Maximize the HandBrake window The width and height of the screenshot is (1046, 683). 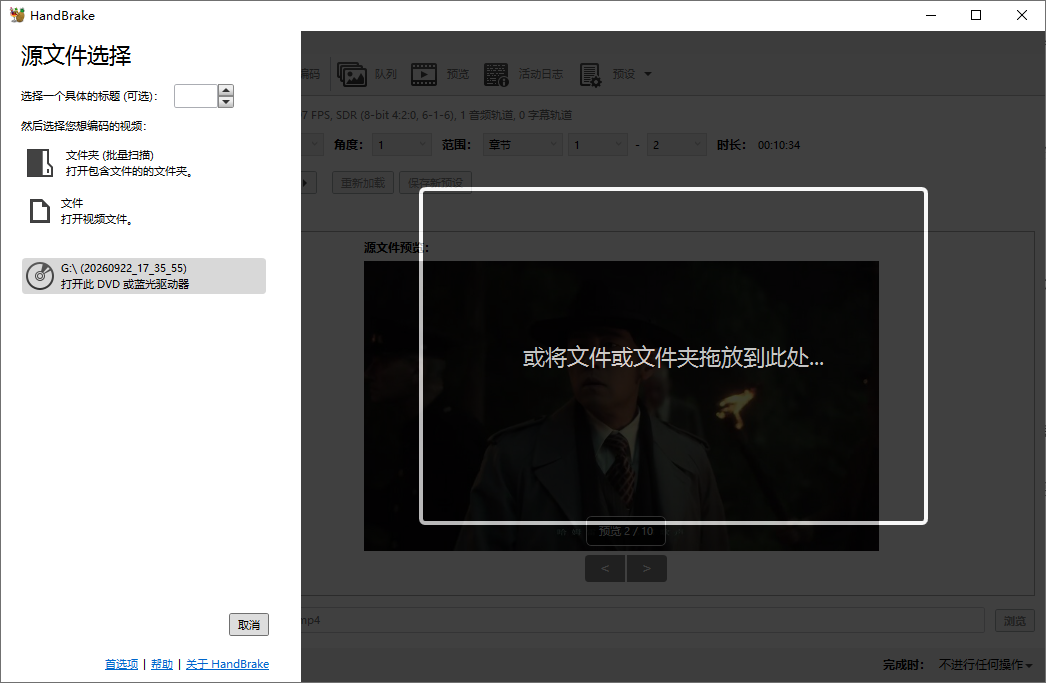[x=976, y=15]
